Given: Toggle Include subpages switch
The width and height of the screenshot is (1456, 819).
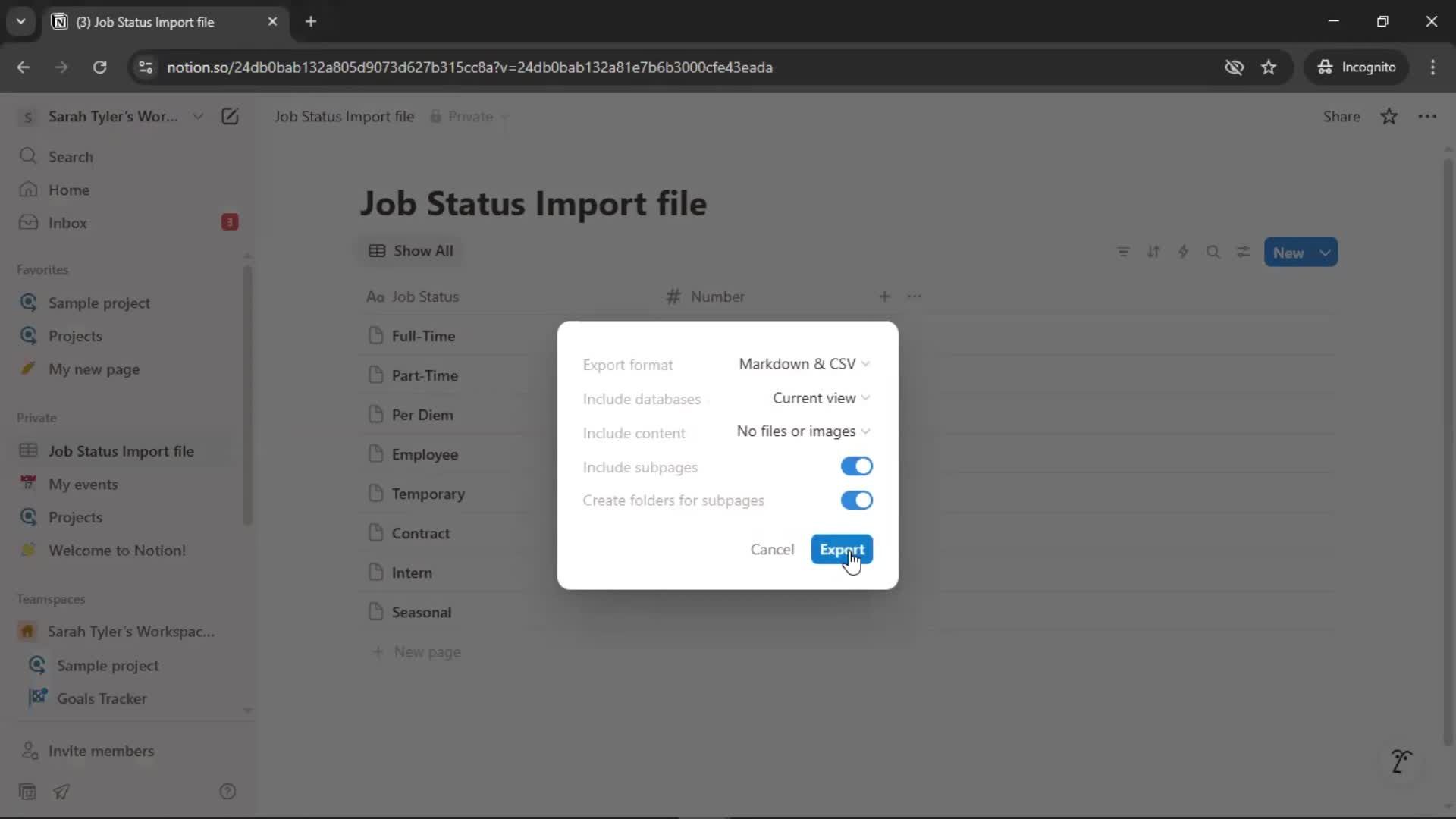Looking at the screenshot, I should (x=856, y=466).
